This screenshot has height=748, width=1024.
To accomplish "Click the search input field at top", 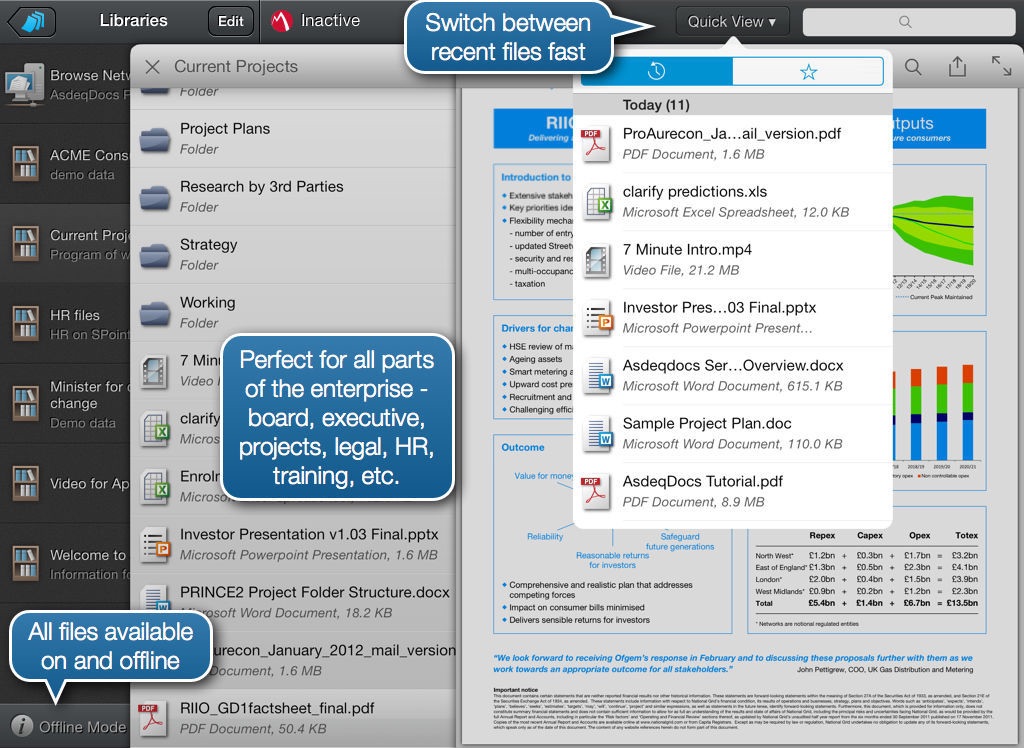I will [x=908, y=22].
